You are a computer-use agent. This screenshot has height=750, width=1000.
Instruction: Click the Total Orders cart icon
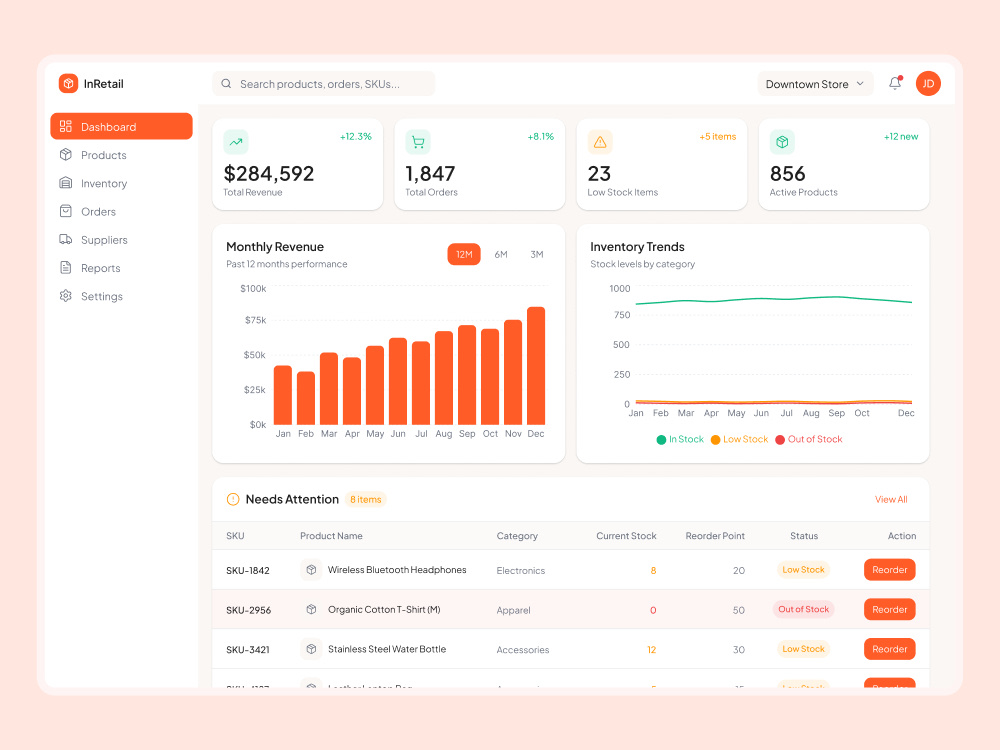coord(418,142)
